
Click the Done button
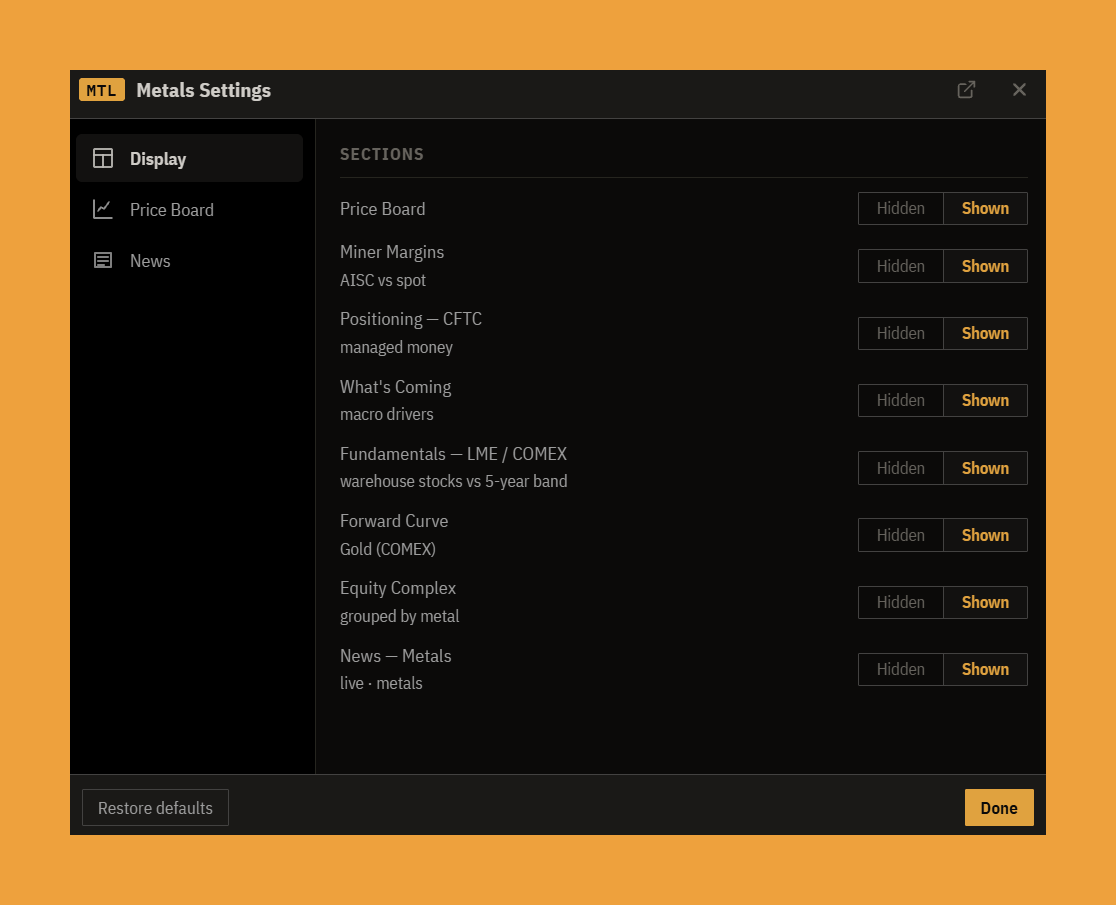pyautogui.click(x=999, y=808)
